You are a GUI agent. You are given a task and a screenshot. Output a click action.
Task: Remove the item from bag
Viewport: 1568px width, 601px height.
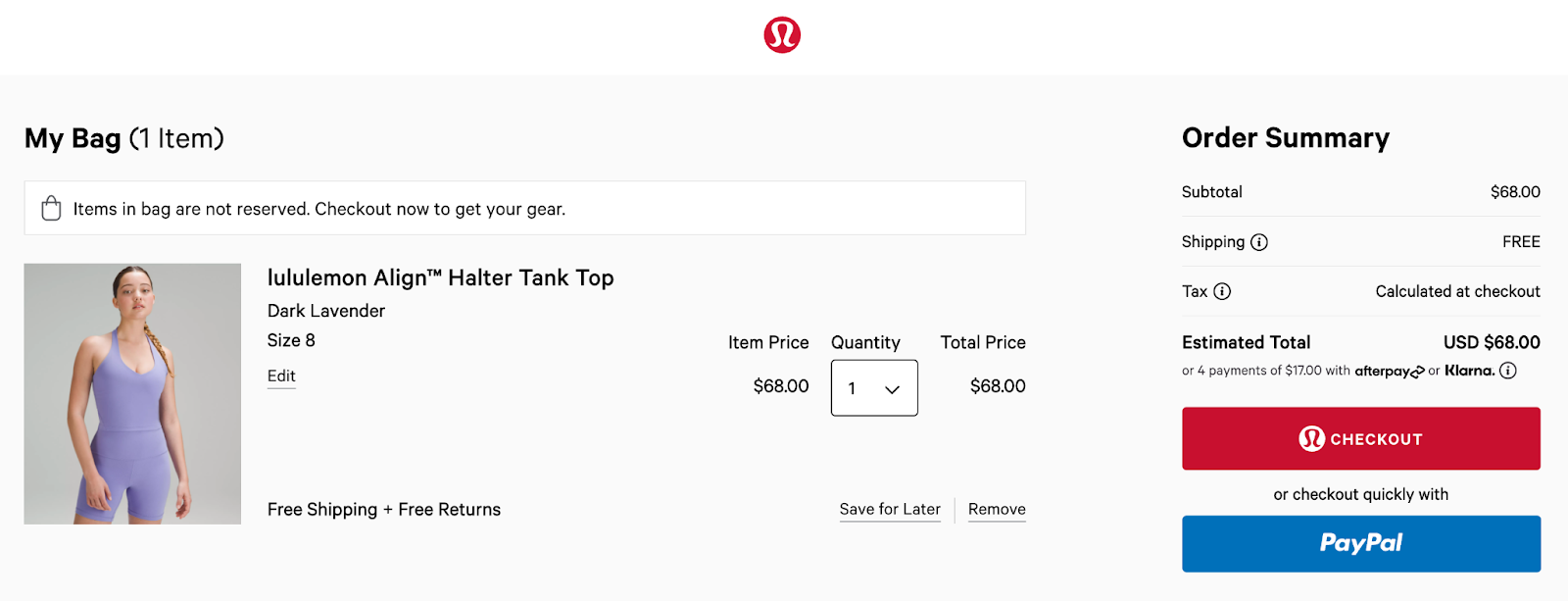[x=997, y=509]
